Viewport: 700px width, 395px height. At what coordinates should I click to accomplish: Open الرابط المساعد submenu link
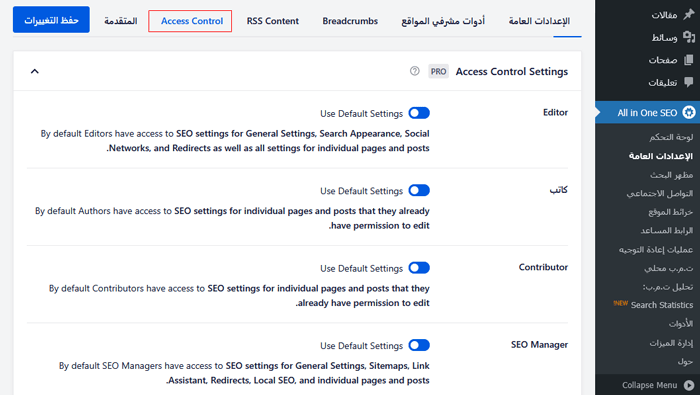[667, 230]
